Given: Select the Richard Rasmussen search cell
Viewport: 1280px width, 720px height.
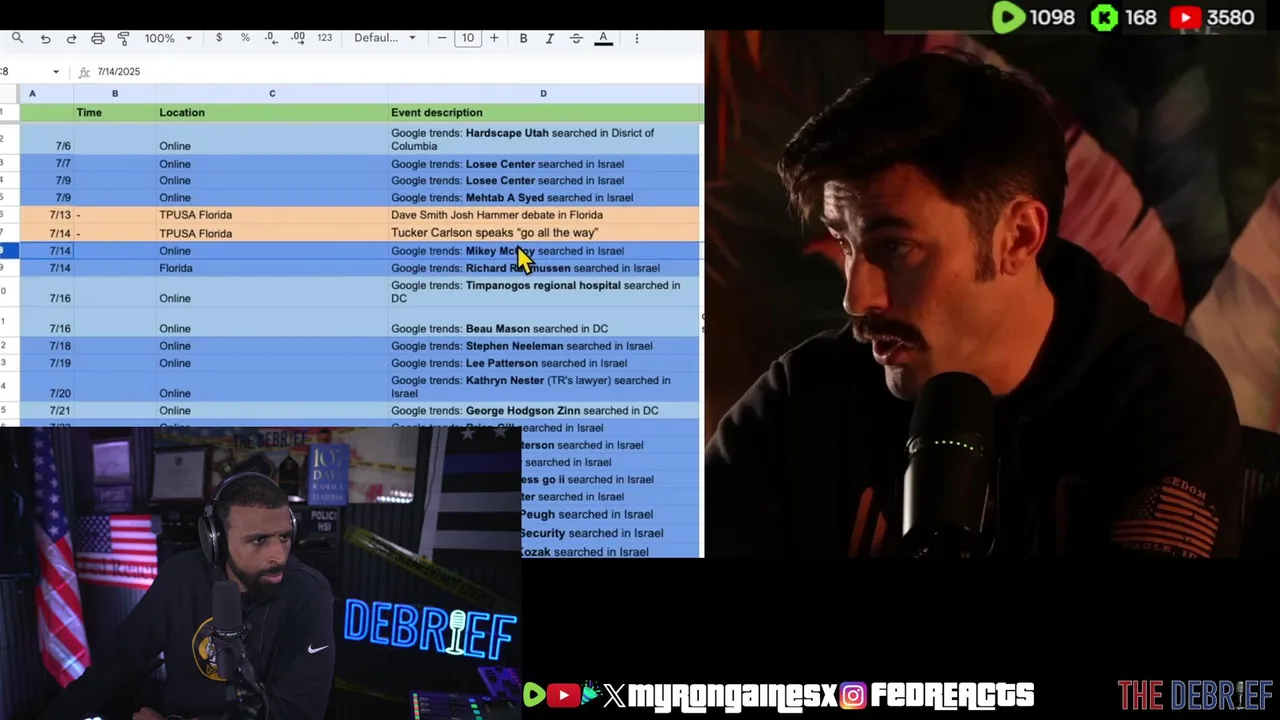Looking at the screenshot, I should coord(544,268).
